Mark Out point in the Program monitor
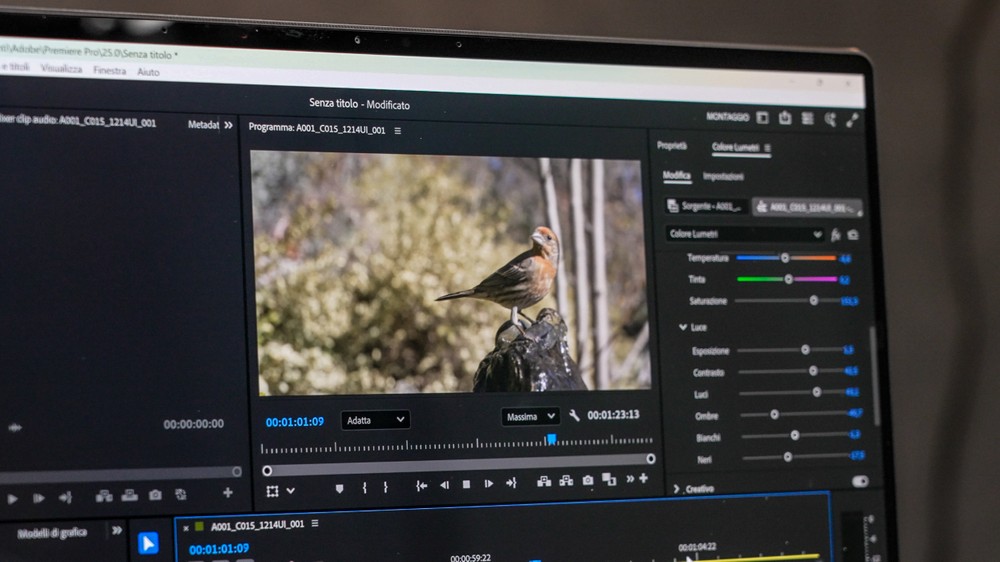Screen dimensions: 1000x562 point(385,487)
